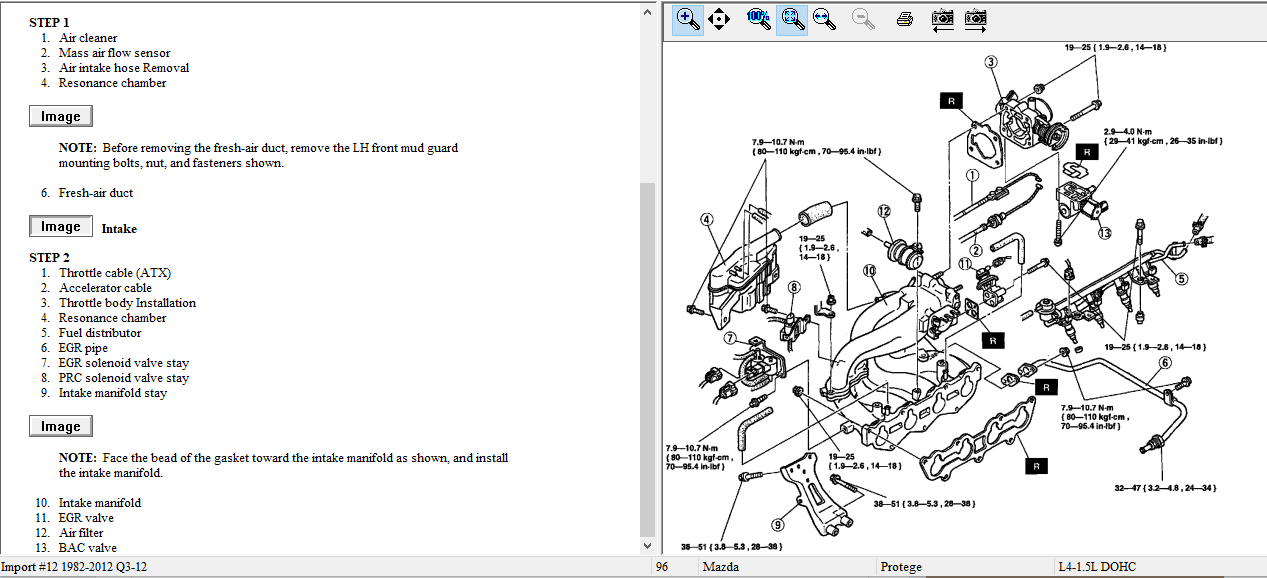Screen dimensions: 1267x578
Task: Click the 'STEP 2' heading
Action: tap(50, 258)
